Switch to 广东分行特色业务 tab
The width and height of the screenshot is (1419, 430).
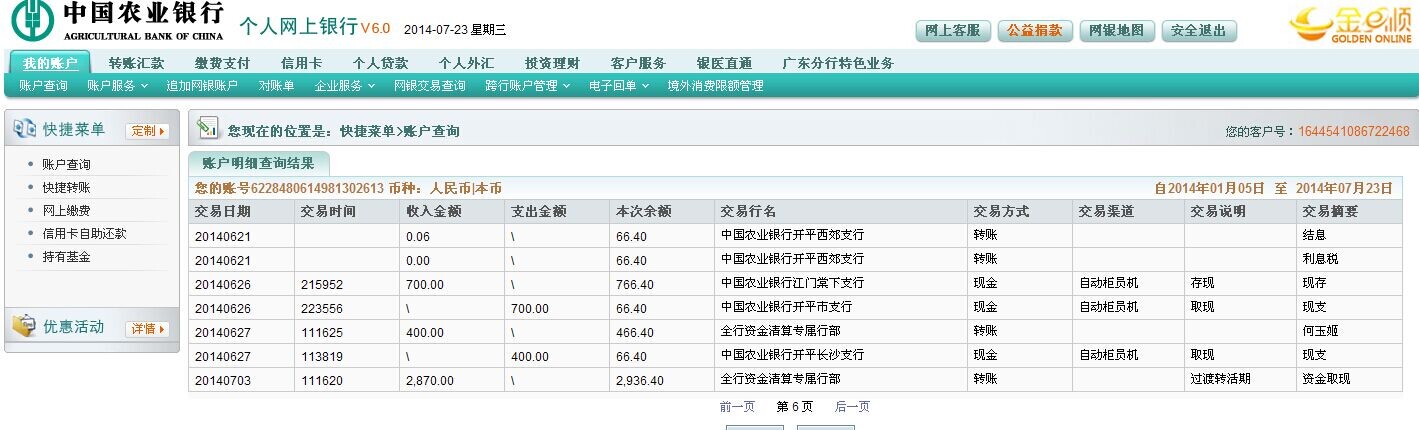coord(838,63)
